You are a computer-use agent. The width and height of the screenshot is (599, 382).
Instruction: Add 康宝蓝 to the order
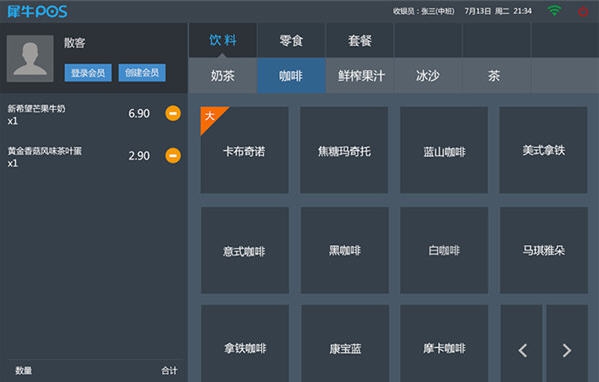pyautogui.click(x=345, y=343)
